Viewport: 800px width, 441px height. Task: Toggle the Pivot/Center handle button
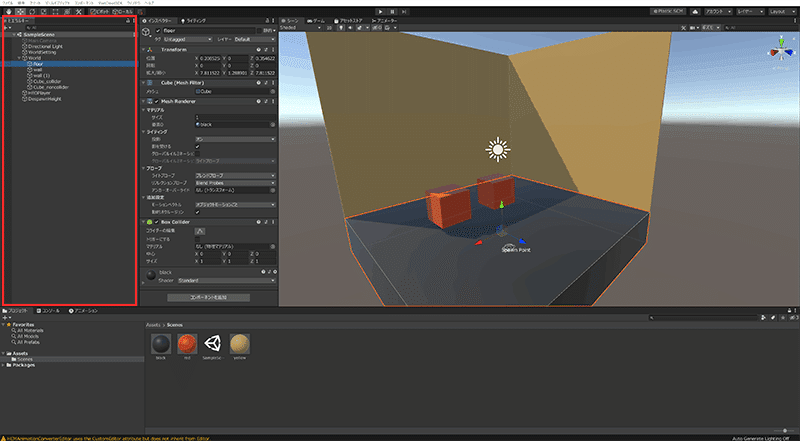pyautogui.click(x=99, y=11)
